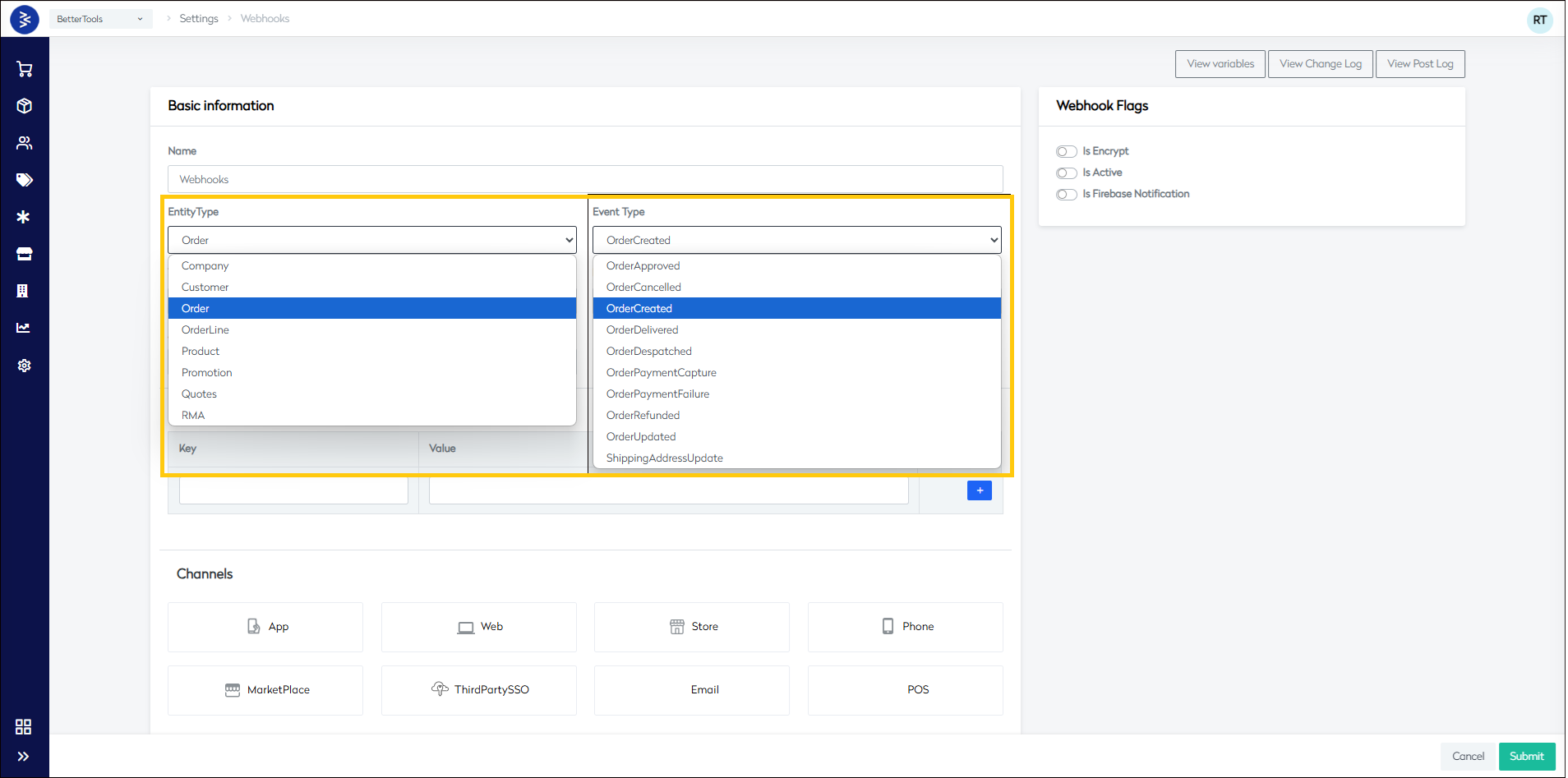Enable the Is Encrypt toggle
The height and width of the screenshot is (778, 1568).
point(1066,152)
